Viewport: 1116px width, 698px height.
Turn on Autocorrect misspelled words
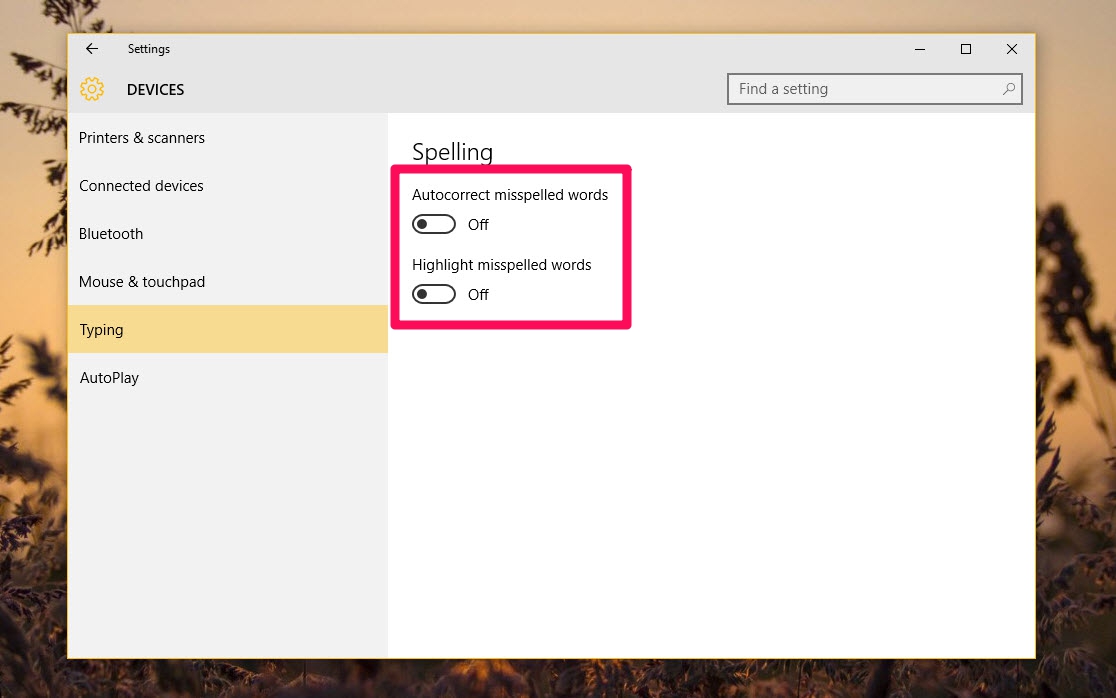tap(433, 224)
